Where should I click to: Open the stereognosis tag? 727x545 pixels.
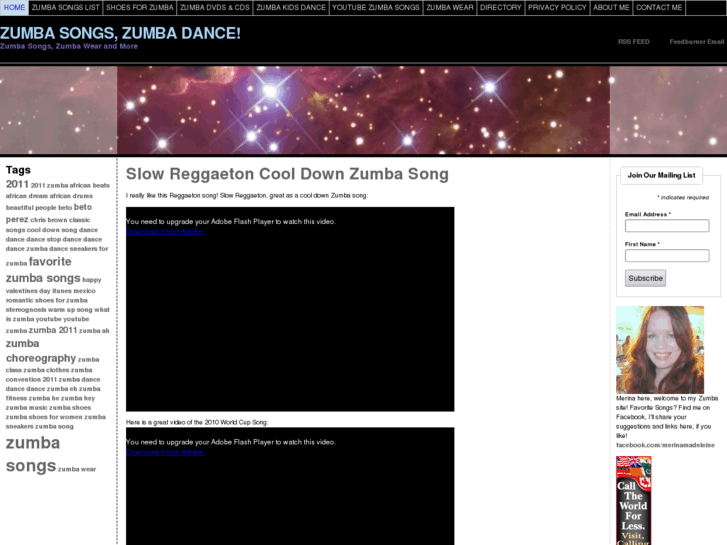point(26,310)
